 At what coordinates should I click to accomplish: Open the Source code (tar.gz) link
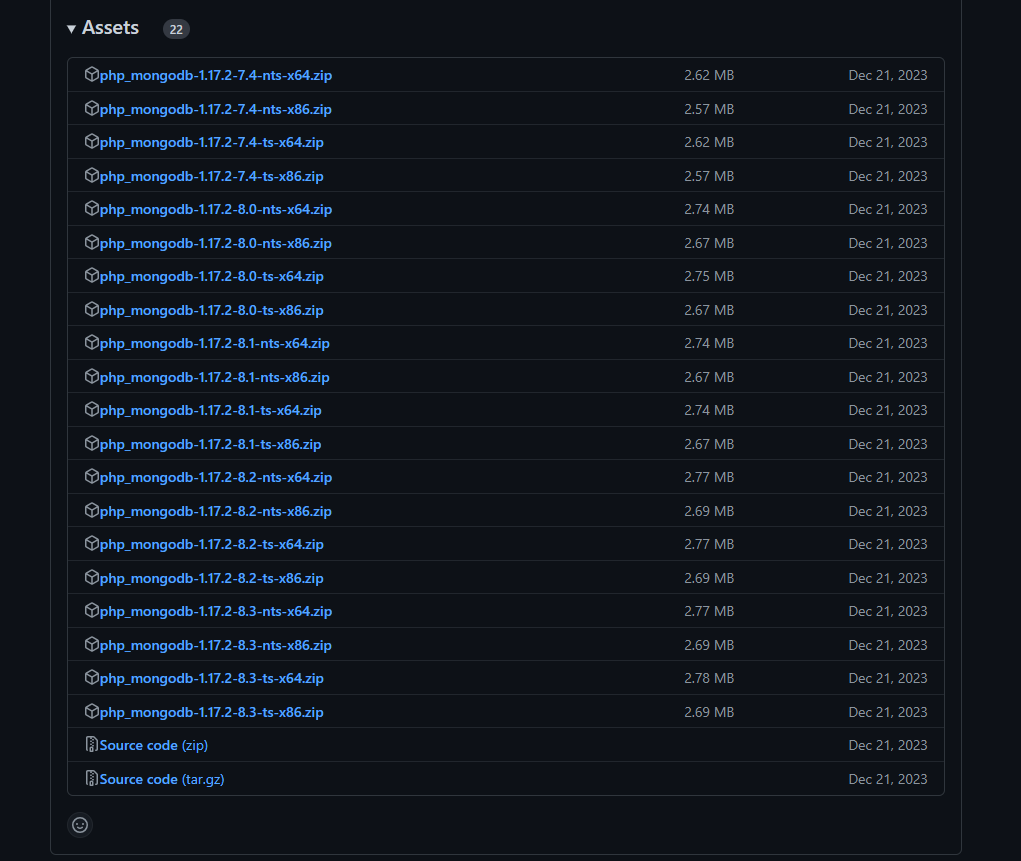coord(162,780)
